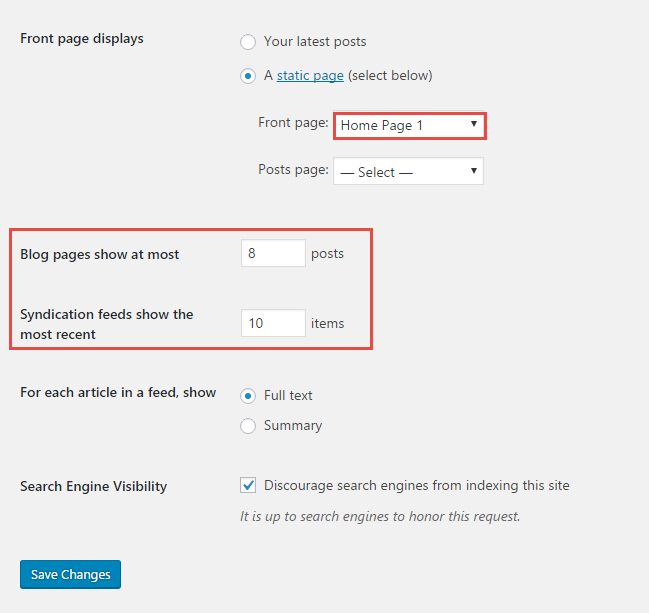Open the Front page dropdown showing Home Page 1
Viewport: 649px width, 613px height.
(x=409, y=125)
